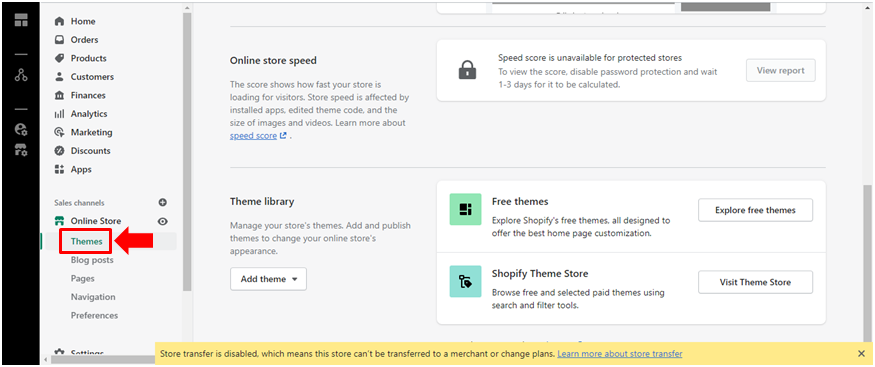Click the Finances bank icon
Viewport: 875px width, 367px height.
(x=59, y=95)
